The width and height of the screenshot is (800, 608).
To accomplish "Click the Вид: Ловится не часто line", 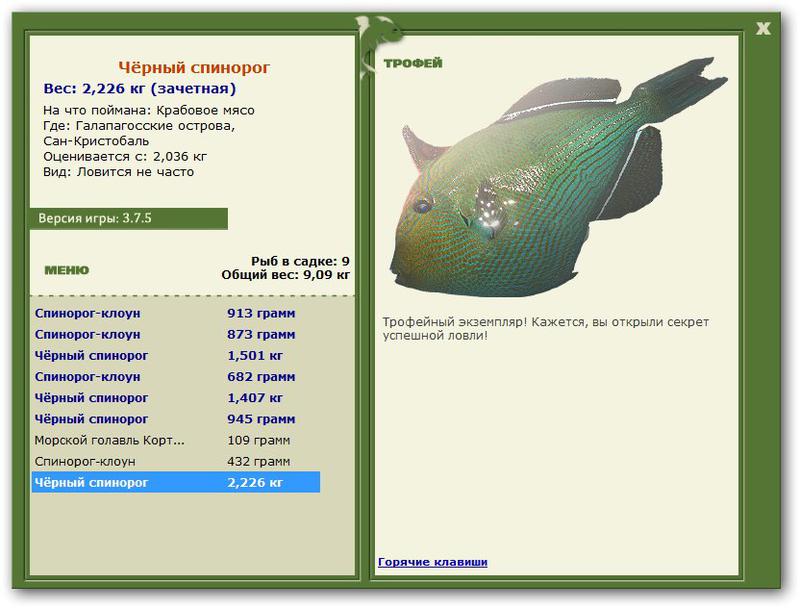I will point(118,172).
